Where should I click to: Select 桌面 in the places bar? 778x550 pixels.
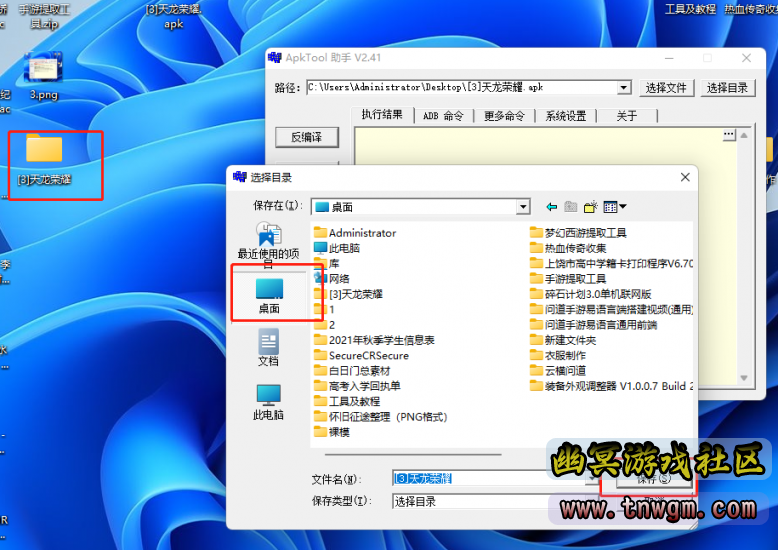pyautogui.click(x=269, y=296)
